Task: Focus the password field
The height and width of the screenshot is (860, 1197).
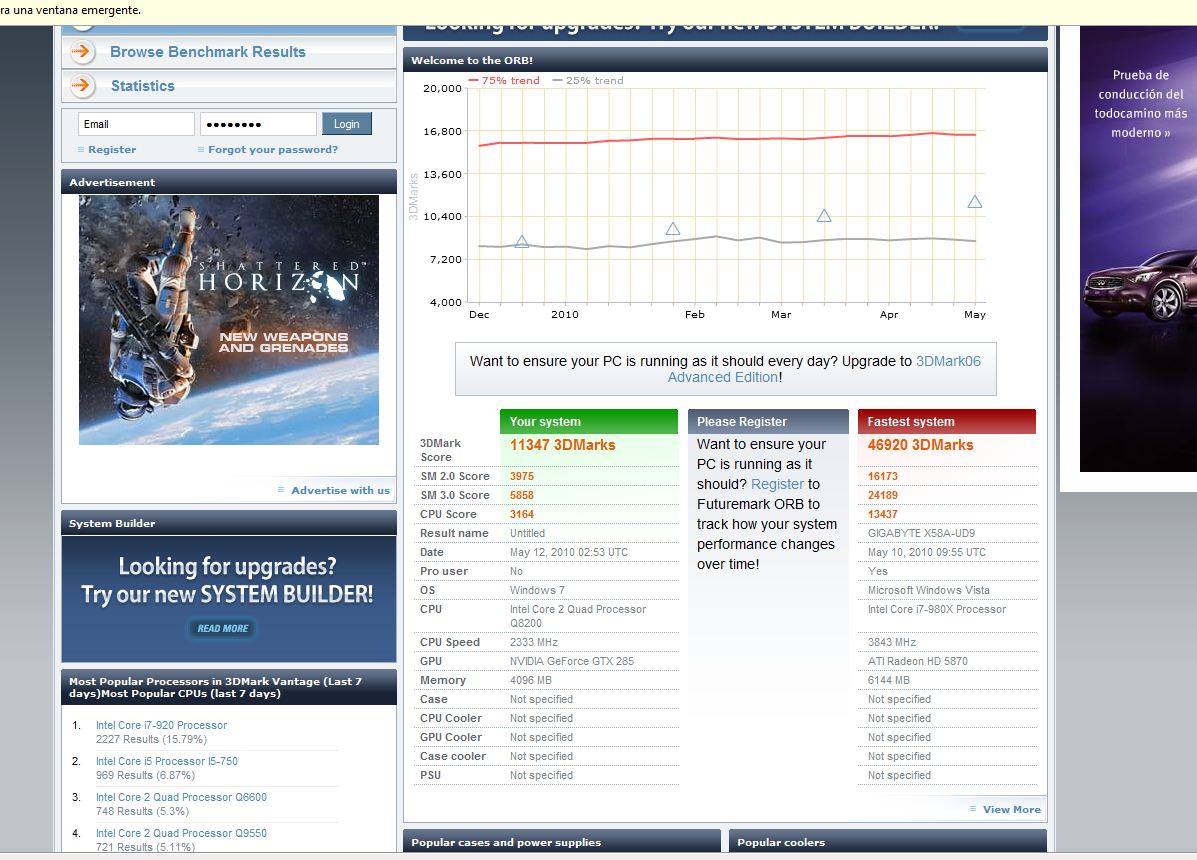Action: tap(258, 124)
